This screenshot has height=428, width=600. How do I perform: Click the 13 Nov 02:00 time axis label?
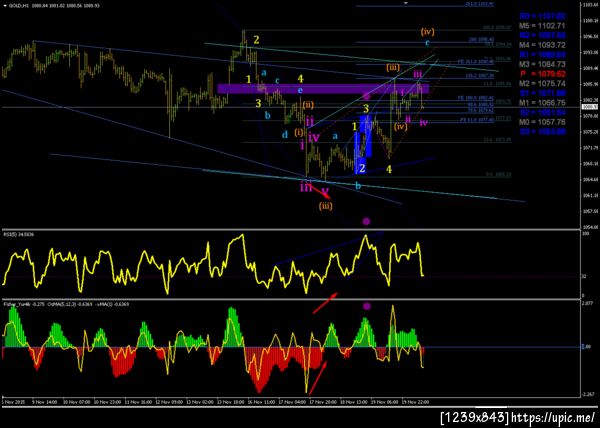click(199, 402)
